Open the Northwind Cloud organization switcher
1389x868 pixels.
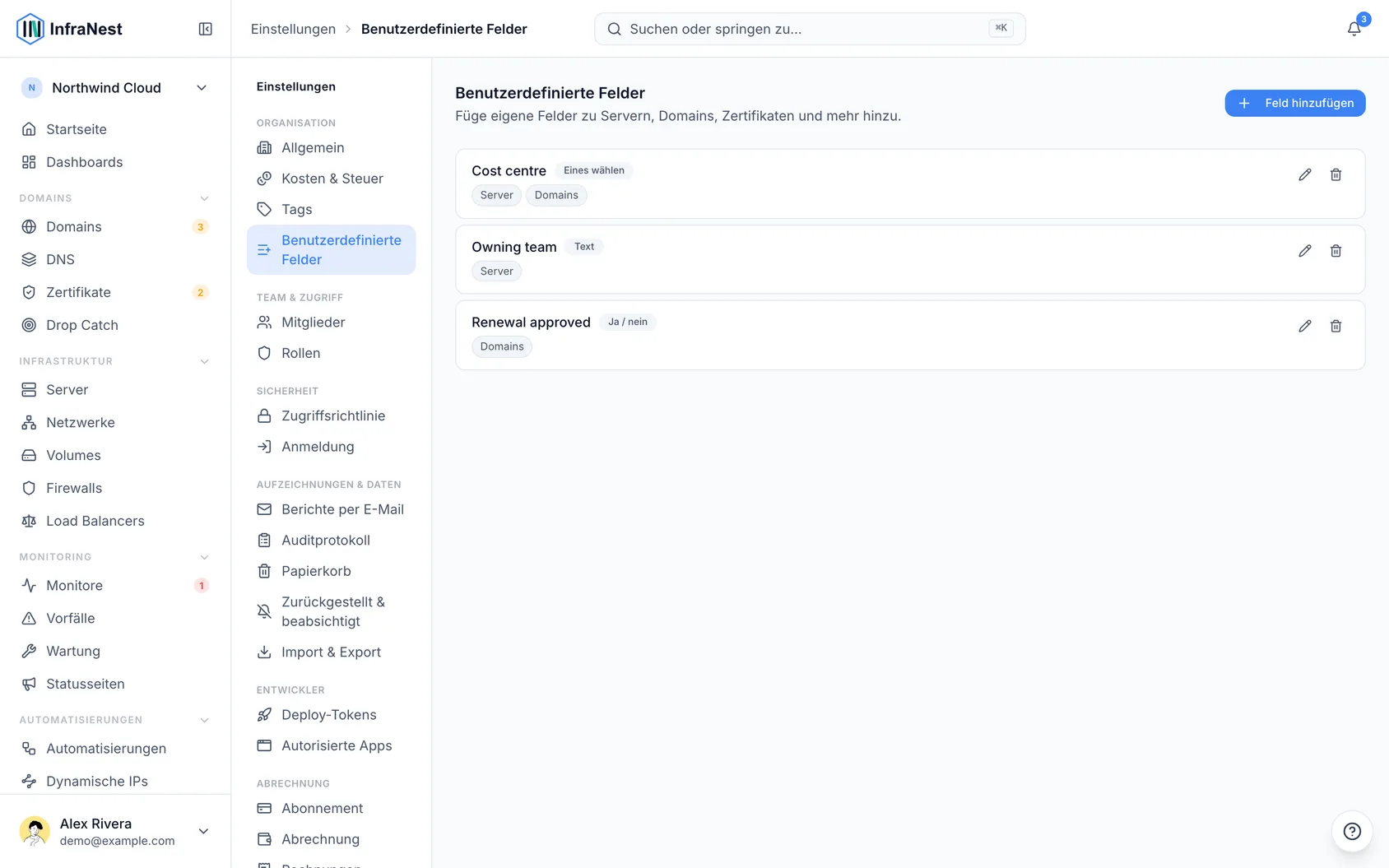(x=115, y=88)
